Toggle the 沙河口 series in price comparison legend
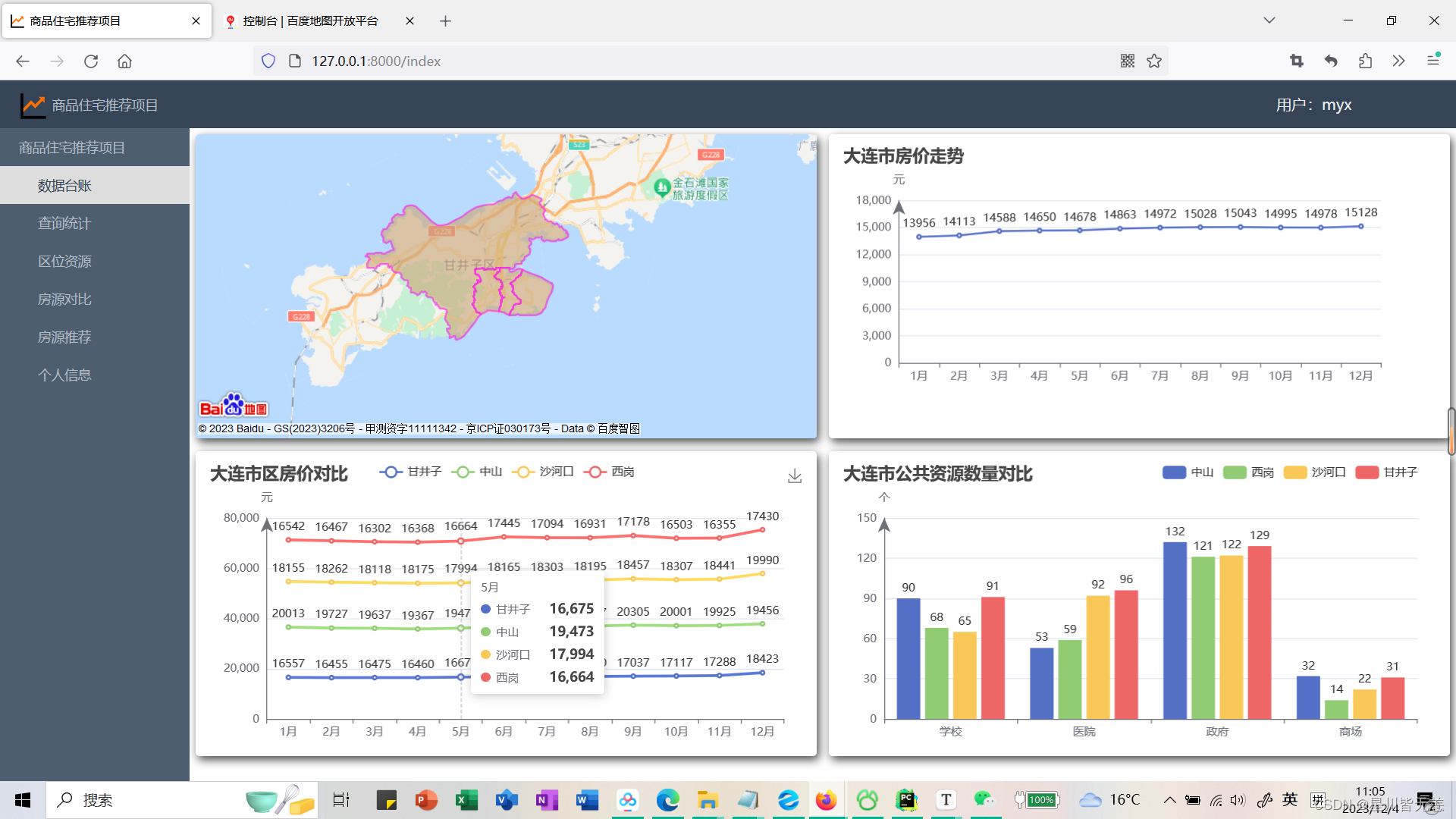 (x=543, y=472)
